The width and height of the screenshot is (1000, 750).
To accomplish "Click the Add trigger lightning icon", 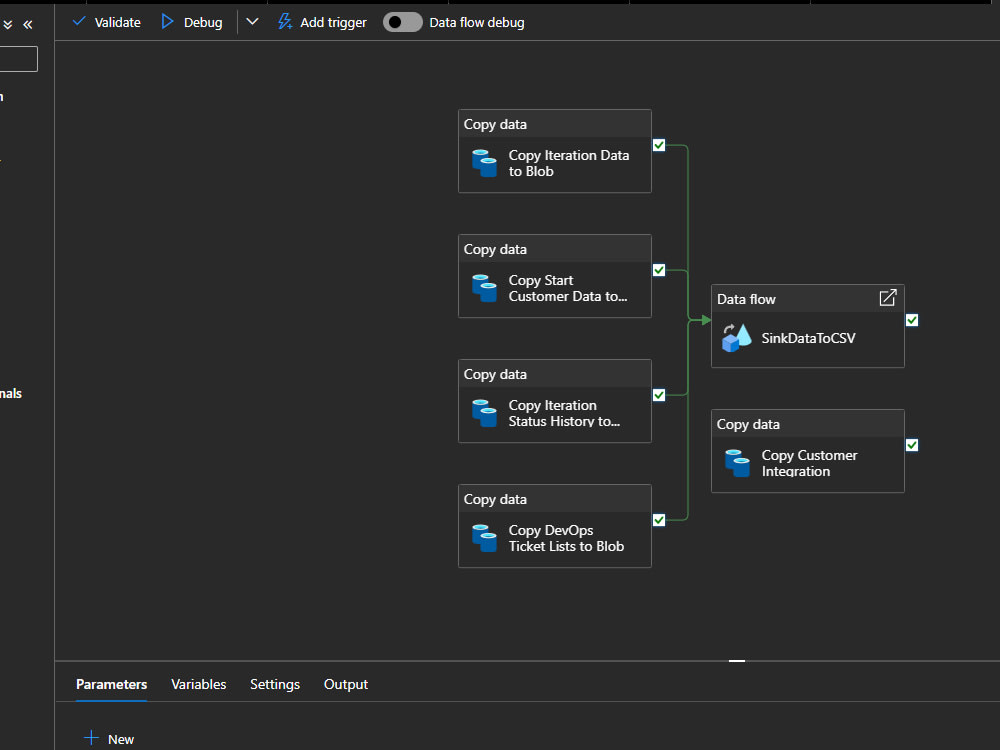I will (283, 22).
